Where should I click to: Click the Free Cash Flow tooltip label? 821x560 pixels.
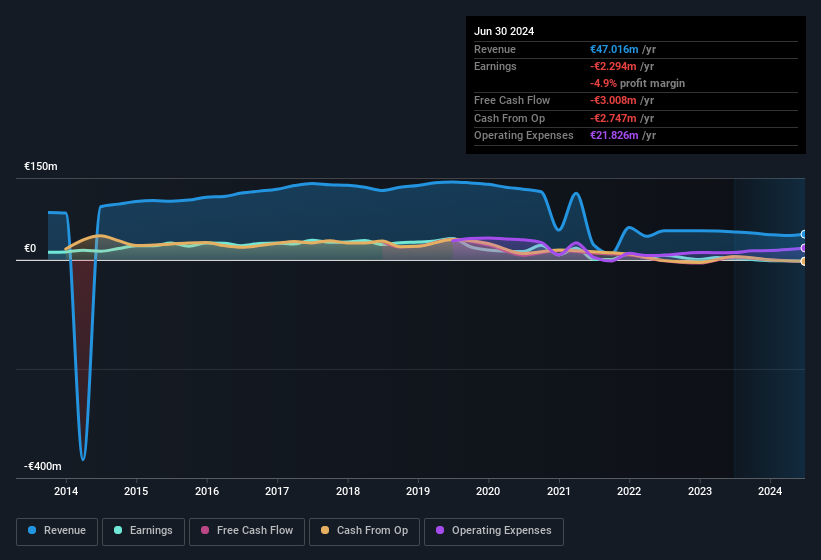[x=512, y=100]
